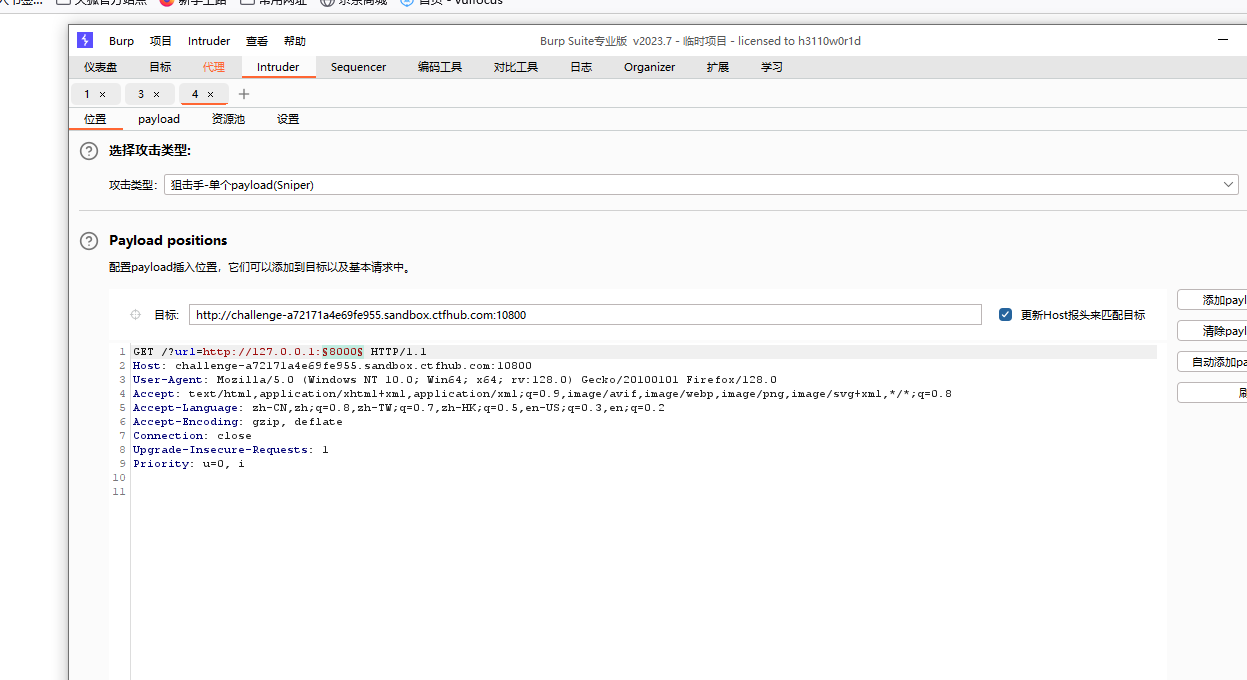Open help for attack type section

pos(89,151)
